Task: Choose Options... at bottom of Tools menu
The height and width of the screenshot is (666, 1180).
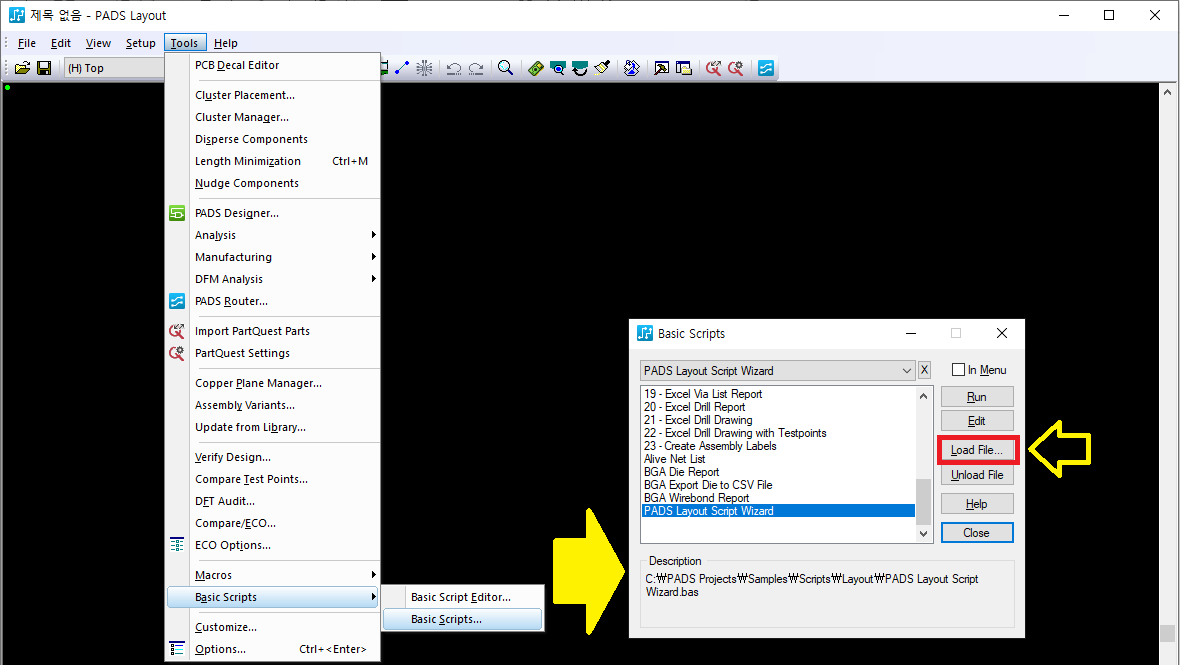Action: [272, 649]
